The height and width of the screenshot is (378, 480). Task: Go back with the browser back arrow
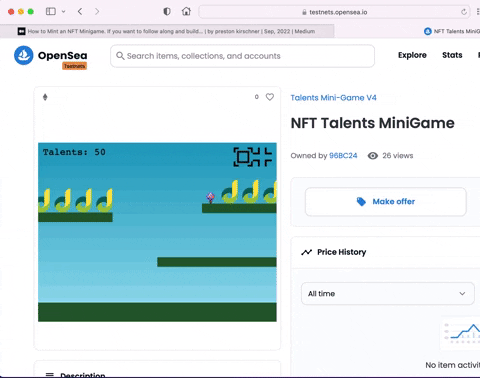80,12
